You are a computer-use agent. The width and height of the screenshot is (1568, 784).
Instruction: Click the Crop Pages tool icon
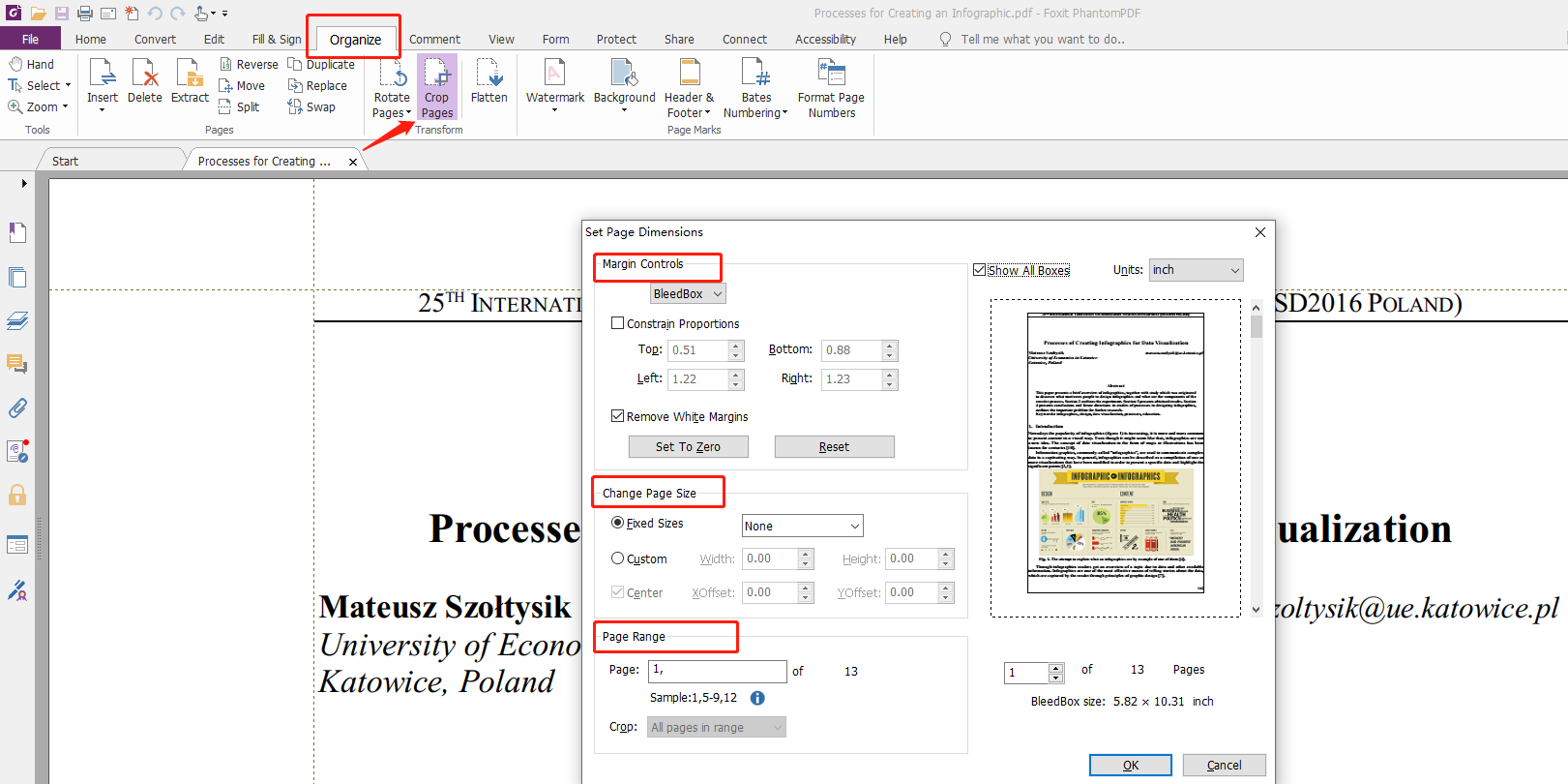tap(436, 75)
